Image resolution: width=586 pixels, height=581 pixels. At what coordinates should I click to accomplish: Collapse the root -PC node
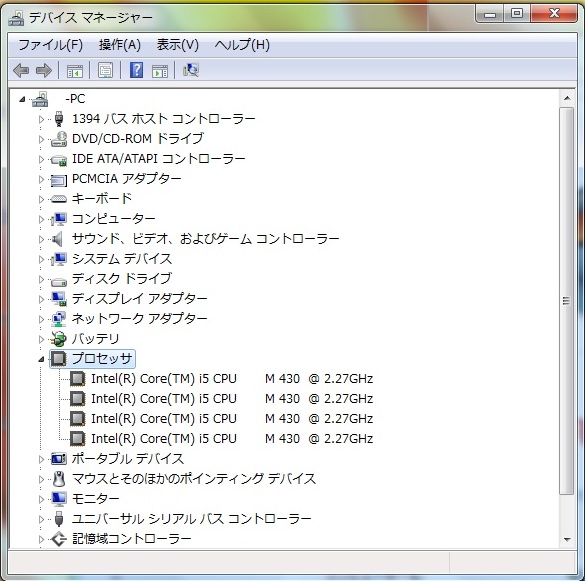pos(22,99)
